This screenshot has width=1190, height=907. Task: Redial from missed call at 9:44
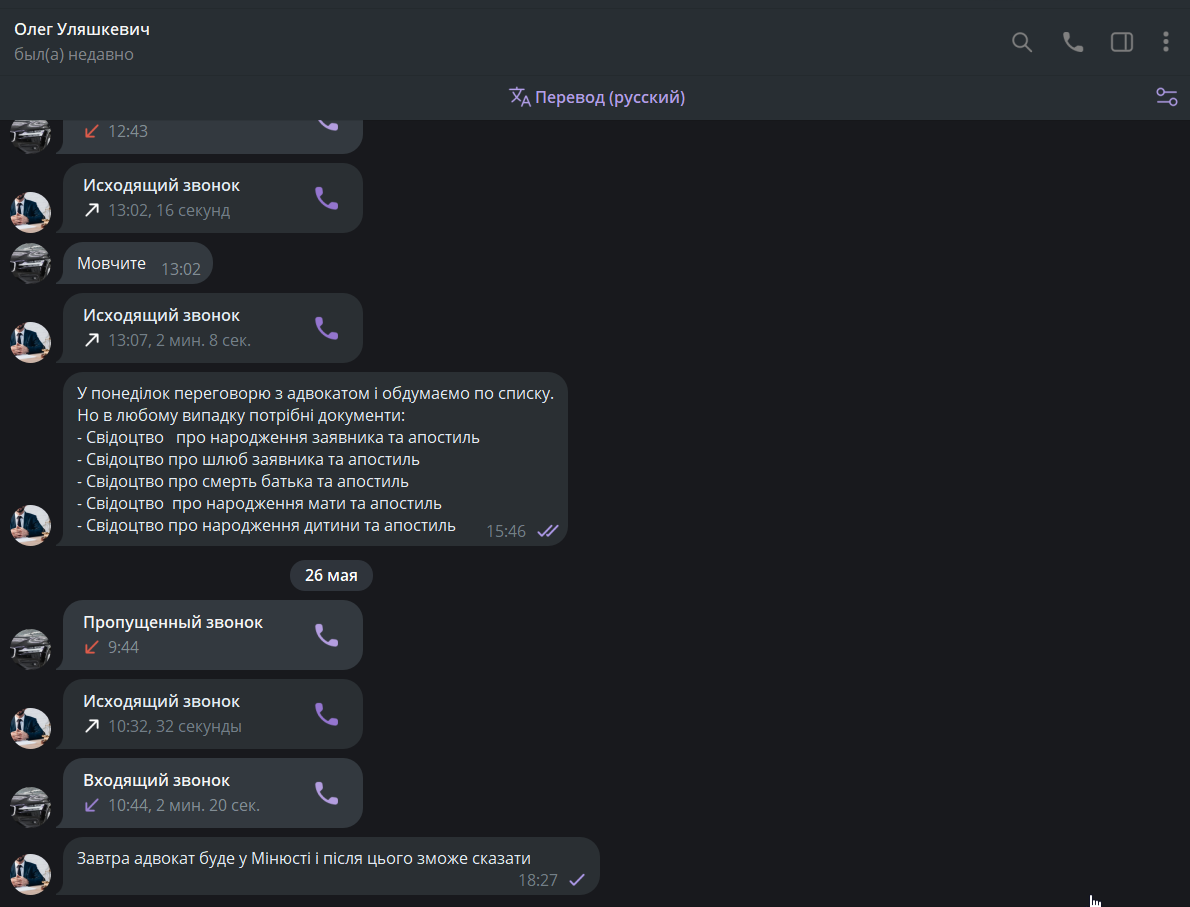coord(327,635)
